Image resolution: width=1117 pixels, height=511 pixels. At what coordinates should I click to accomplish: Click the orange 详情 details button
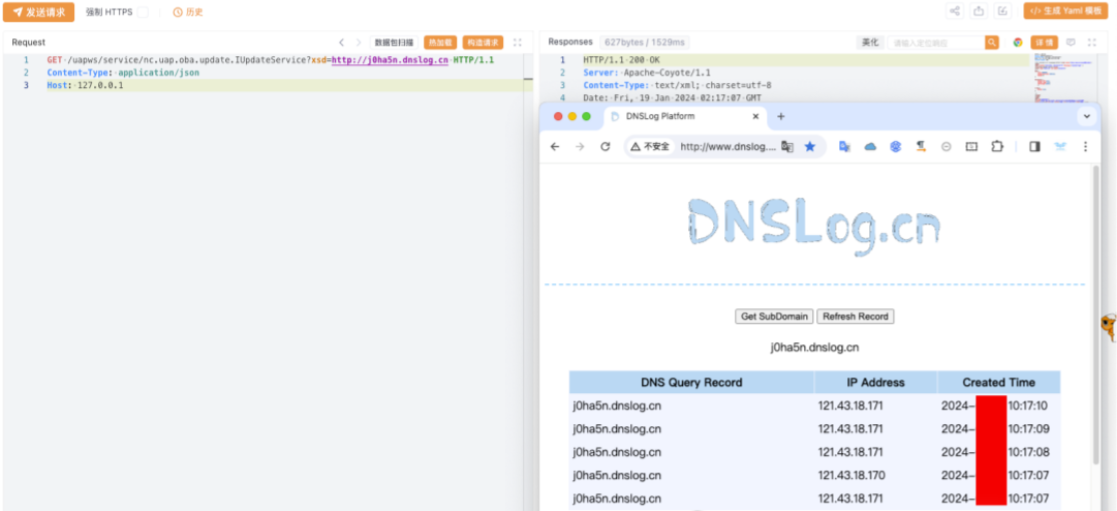click(x=1044, y=43)
